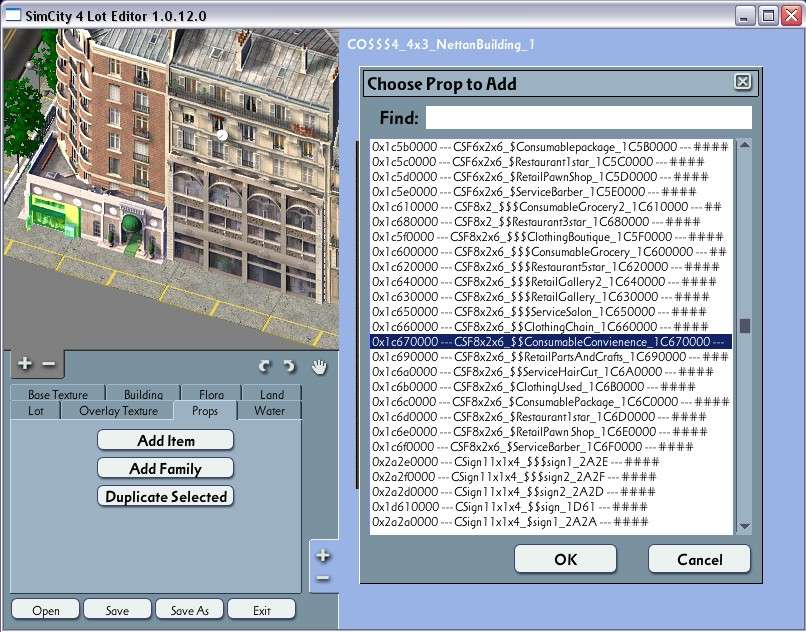Select prop CSign11x1x4_$$sign2_2A2D
806x632 pixels.
tap(551, 492)
